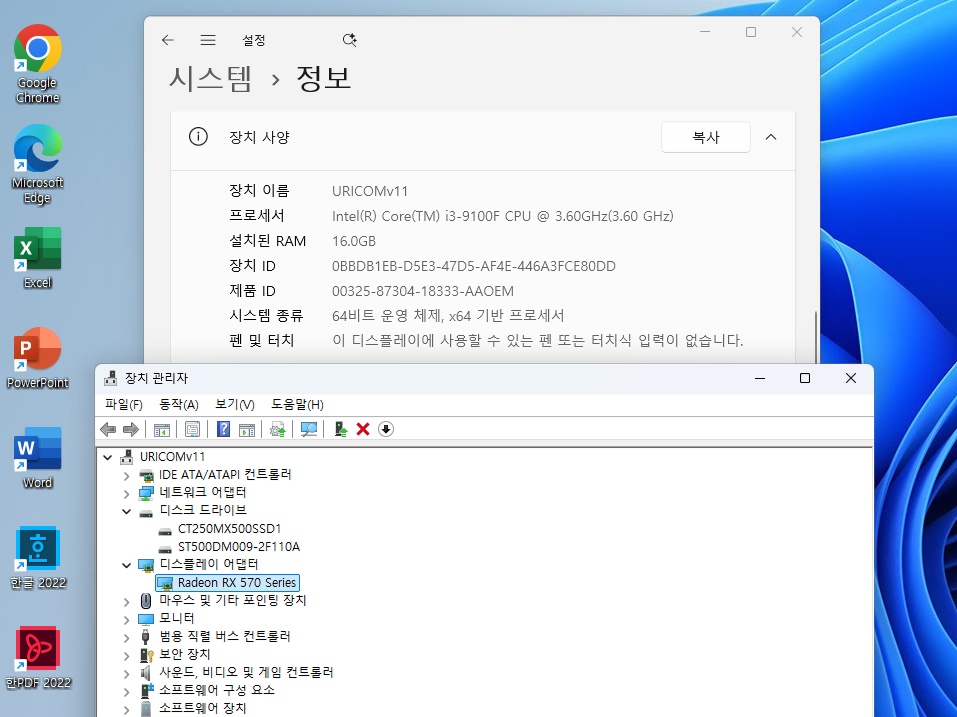This screenshot has width=957, height=717.
Task: Click device name value URICOMv11 in Settings
Action: [x=369, y=191]
